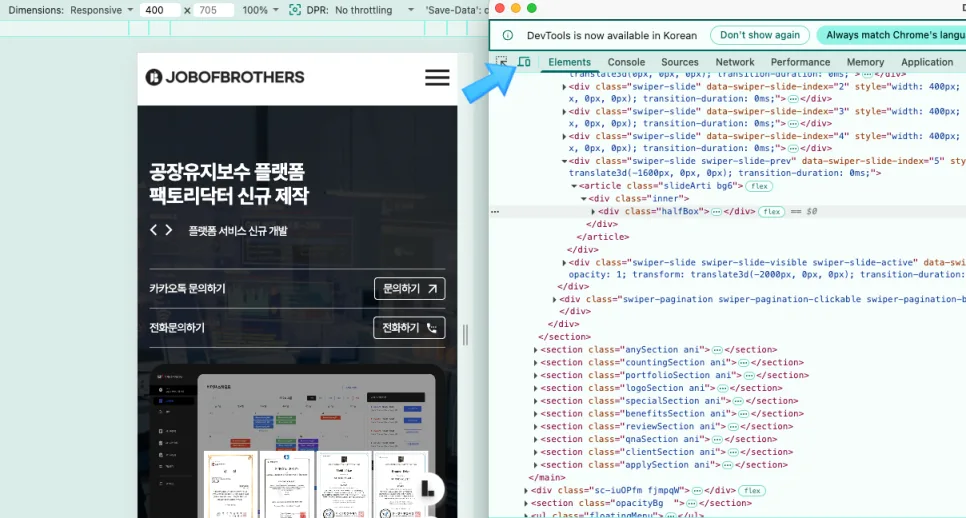Screen dimensions: 966x518
Task: Expand the swiper-slide-active div
Action: (x=564, y=262)
